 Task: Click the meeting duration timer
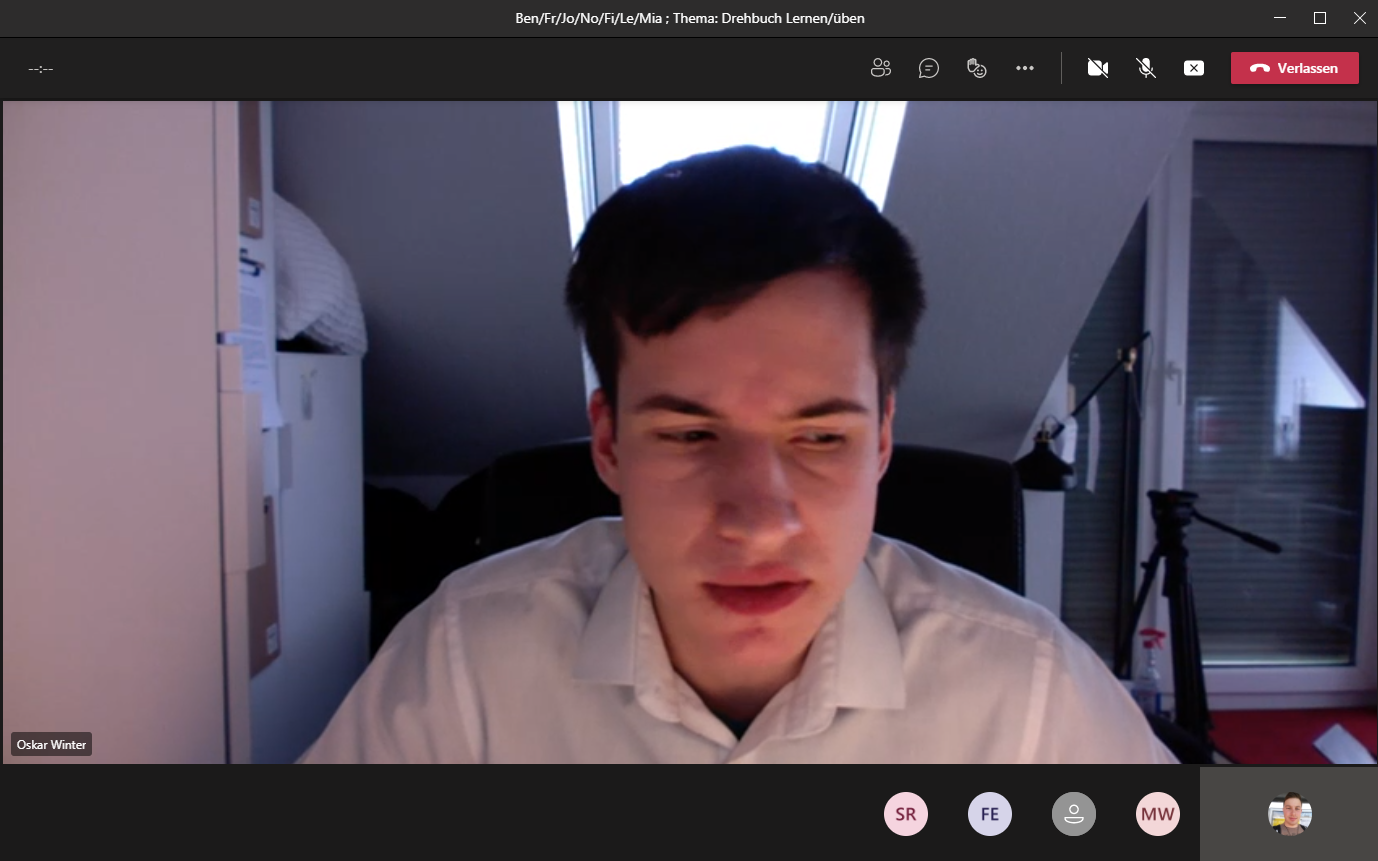41,69
